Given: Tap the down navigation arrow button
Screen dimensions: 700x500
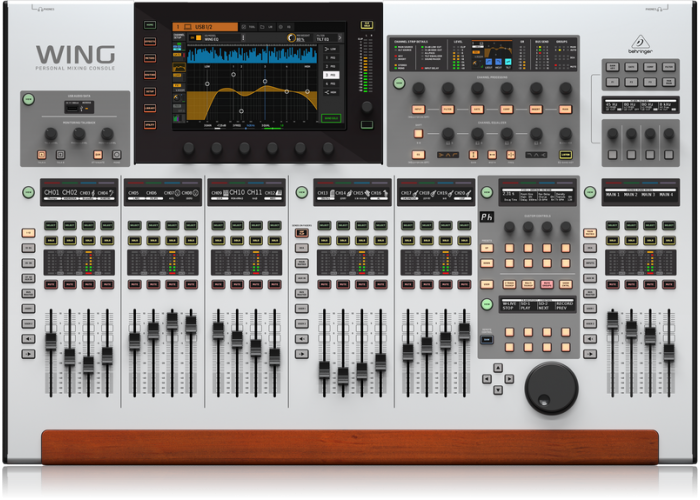Looking at the screenshot, I should point(498,390).
